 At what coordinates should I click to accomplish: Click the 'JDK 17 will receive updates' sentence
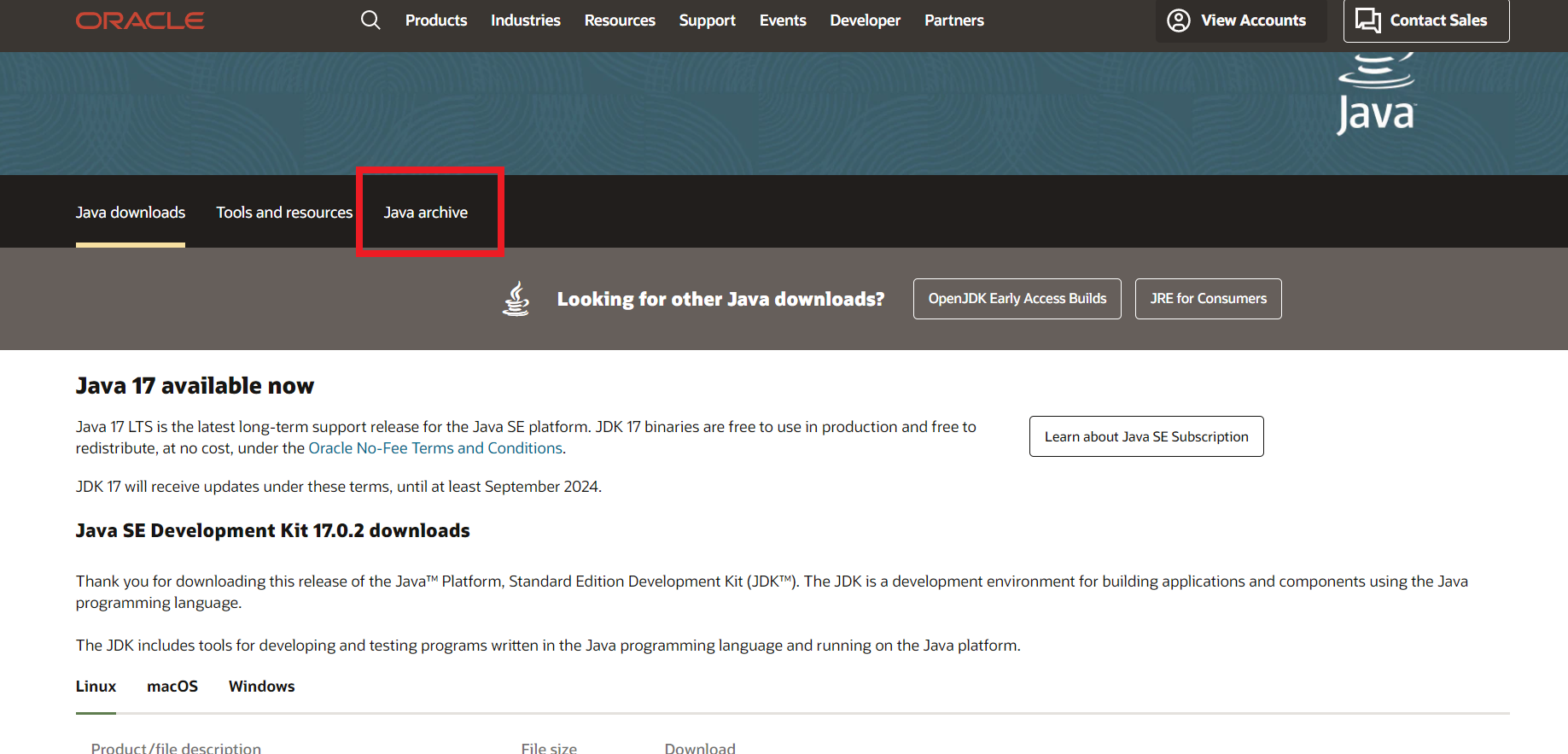tap(339, 487)
